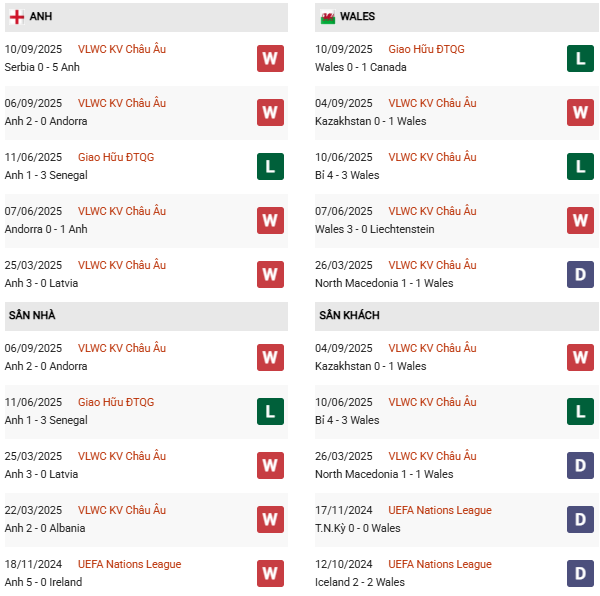Open UEFA Nations League link dated 17/11/2024
600x596 pixels.
[439, 510]
